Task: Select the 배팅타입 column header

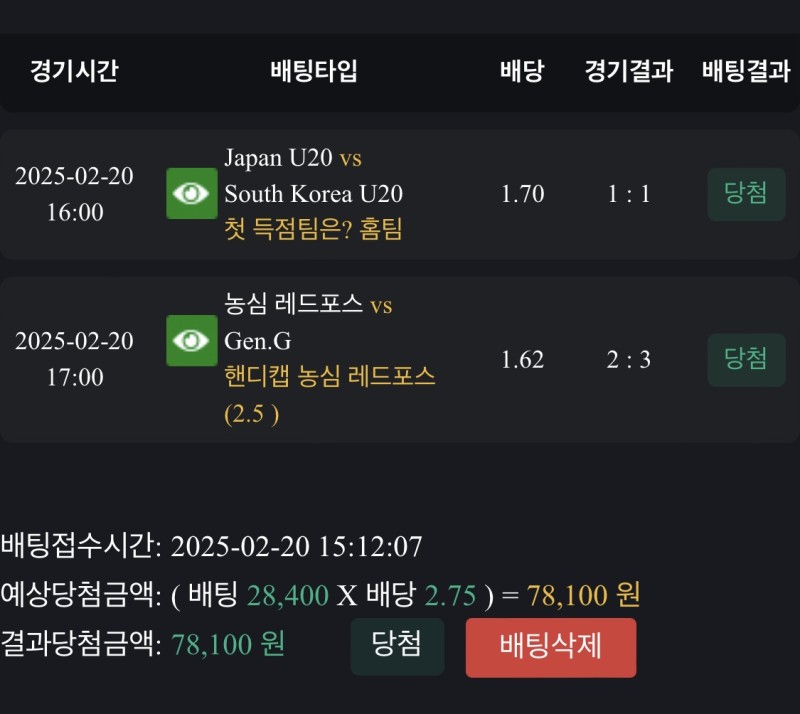Action: 314,71
